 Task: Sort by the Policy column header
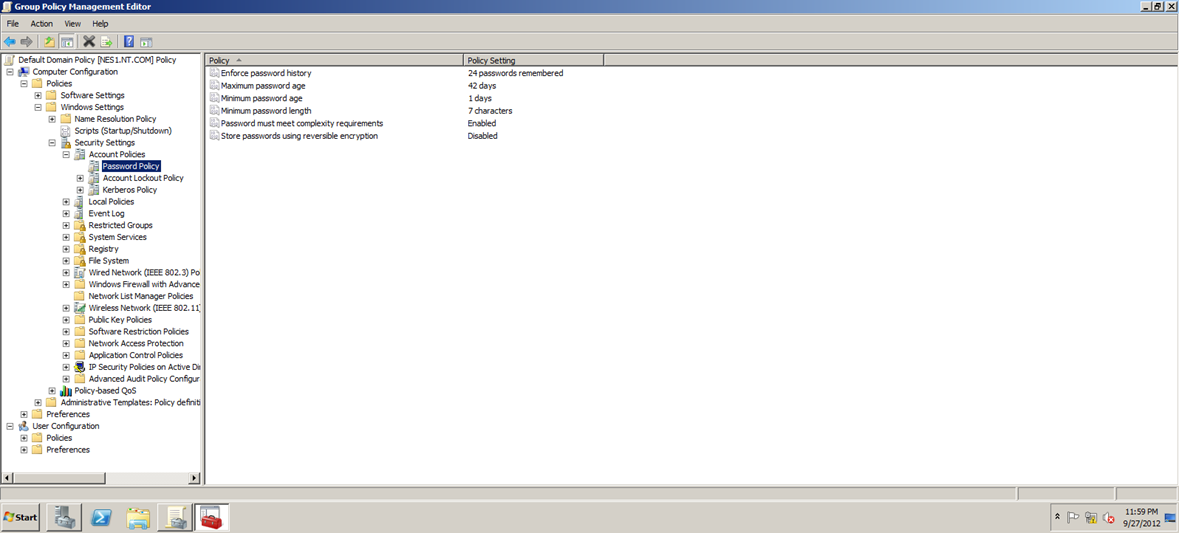click(x=334, y=60)
